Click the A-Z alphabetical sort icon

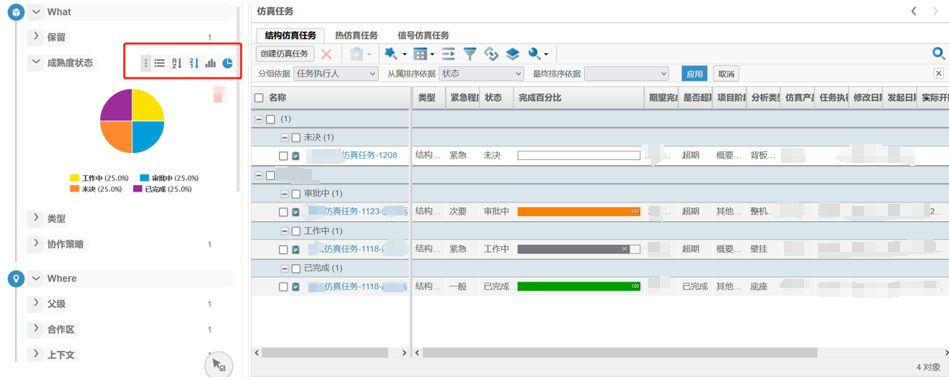tap(177, 63)
